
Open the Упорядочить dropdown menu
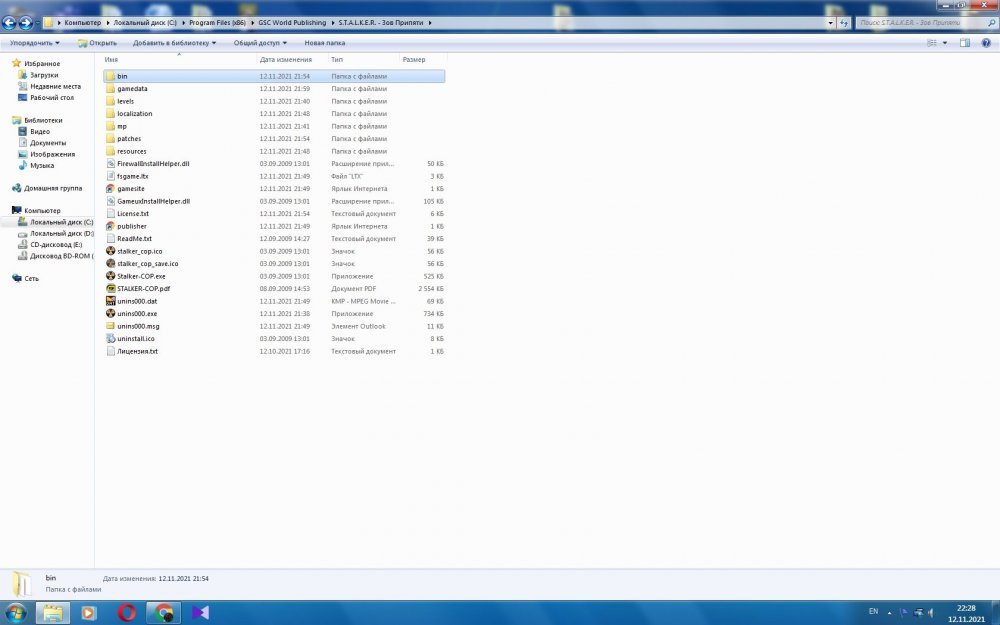tap(34, 43)
